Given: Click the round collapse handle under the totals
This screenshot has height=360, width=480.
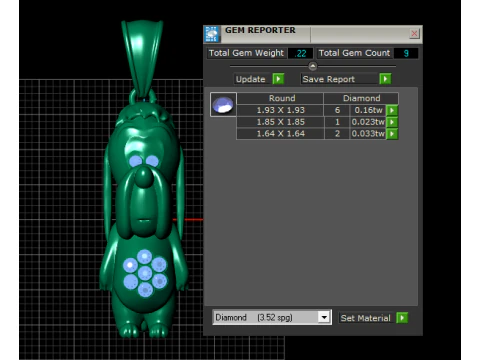Looking at the screenshot, I should [312, 66].
